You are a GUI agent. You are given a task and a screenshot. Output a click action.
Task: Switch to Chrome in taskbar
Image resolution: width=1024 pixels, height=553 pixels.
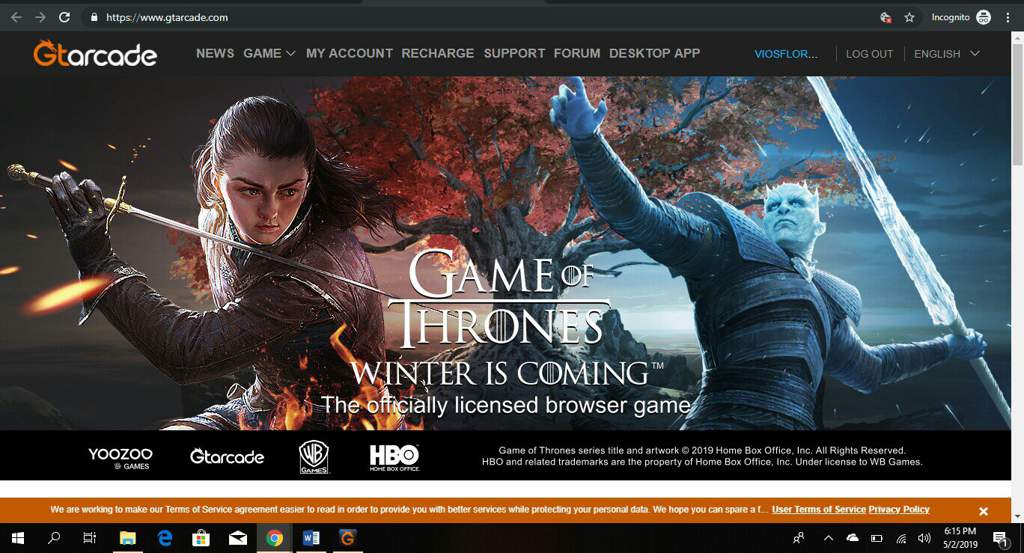pos(274,538)
